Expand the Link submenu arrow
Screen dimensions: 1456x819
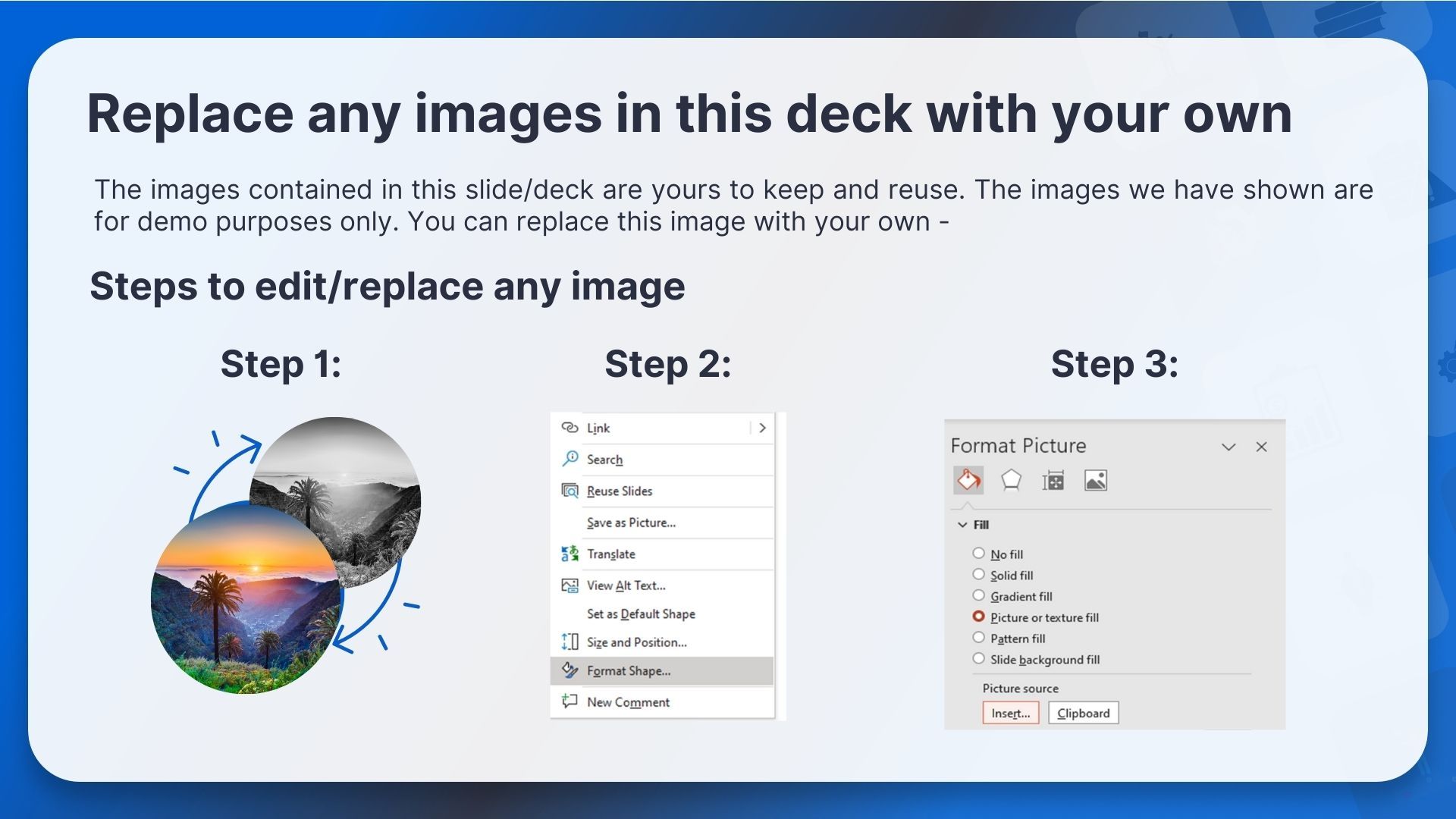coord(762,428)
